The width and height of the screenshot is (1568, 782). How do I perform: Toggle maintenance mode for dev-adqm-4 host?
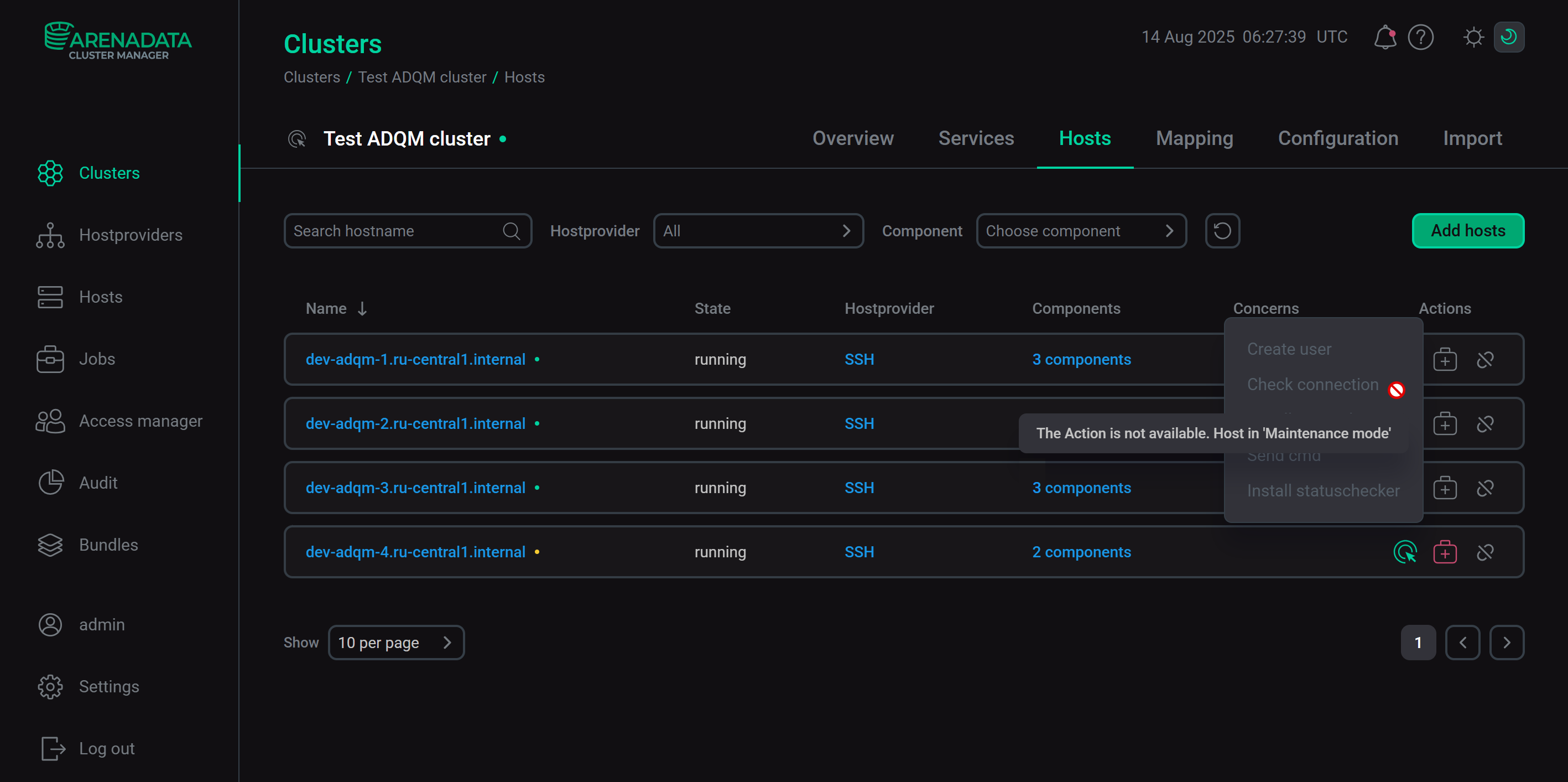[x=1445, y=552]
